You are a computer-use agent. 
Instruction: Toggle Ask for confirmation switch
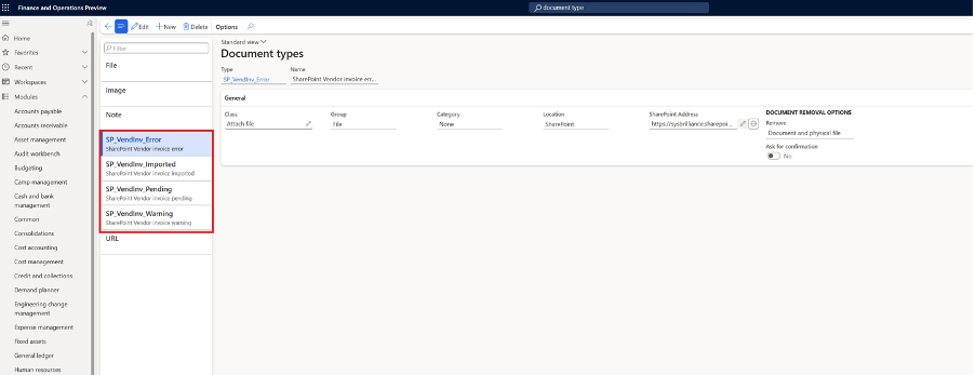(773, 156)
